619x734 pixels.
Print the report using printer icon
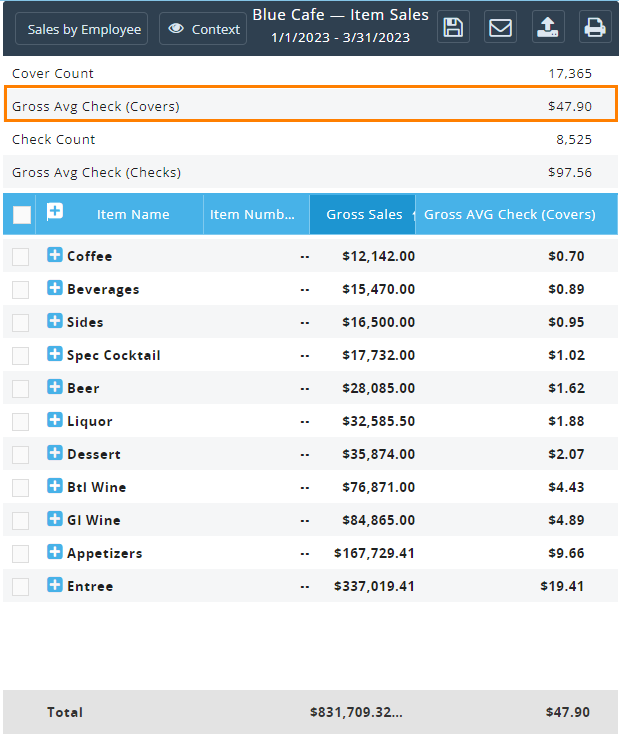[x=595, y=27]
